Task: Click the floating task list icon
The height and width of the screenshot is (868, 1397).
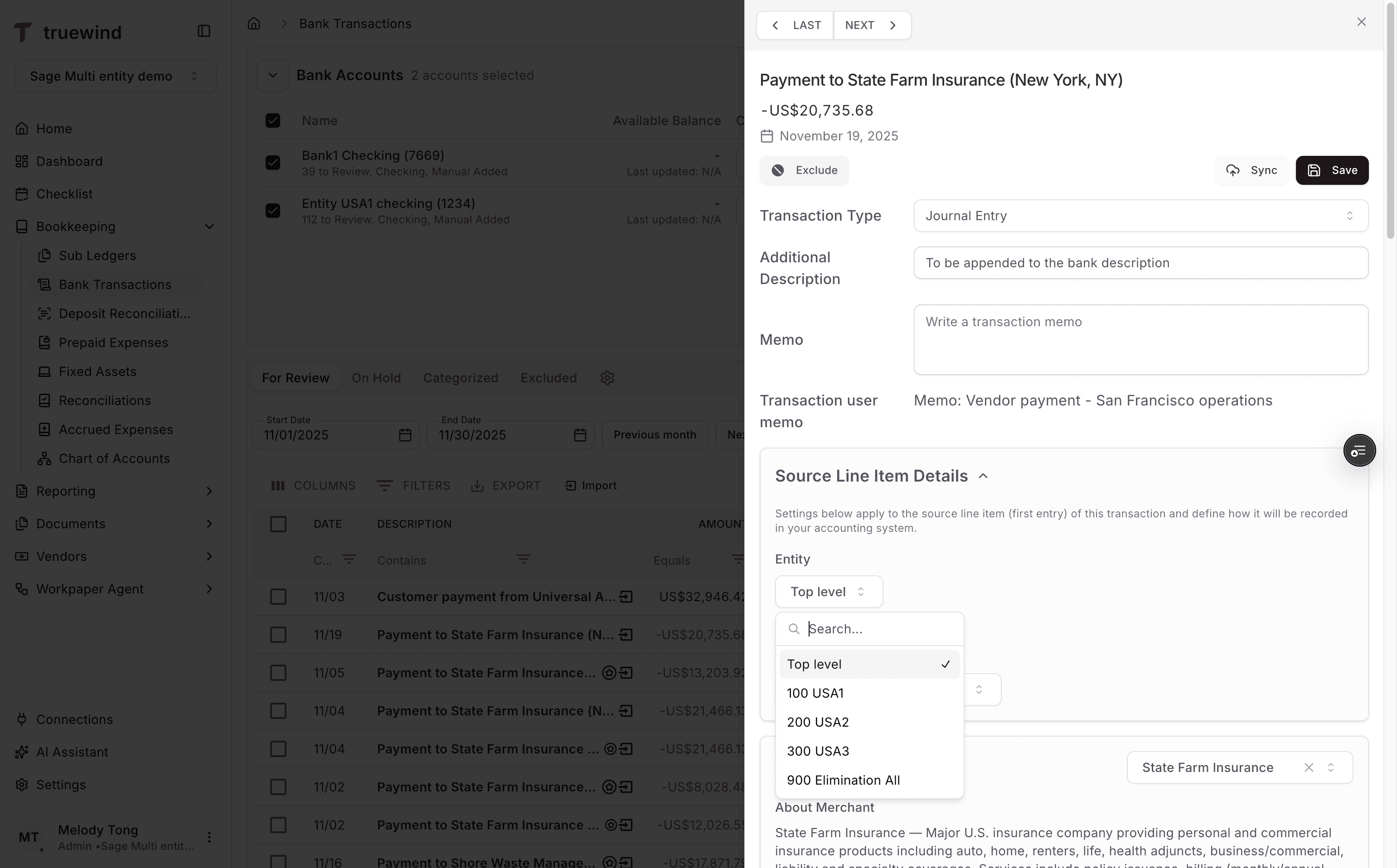Action: click(x=1358, y=451)
